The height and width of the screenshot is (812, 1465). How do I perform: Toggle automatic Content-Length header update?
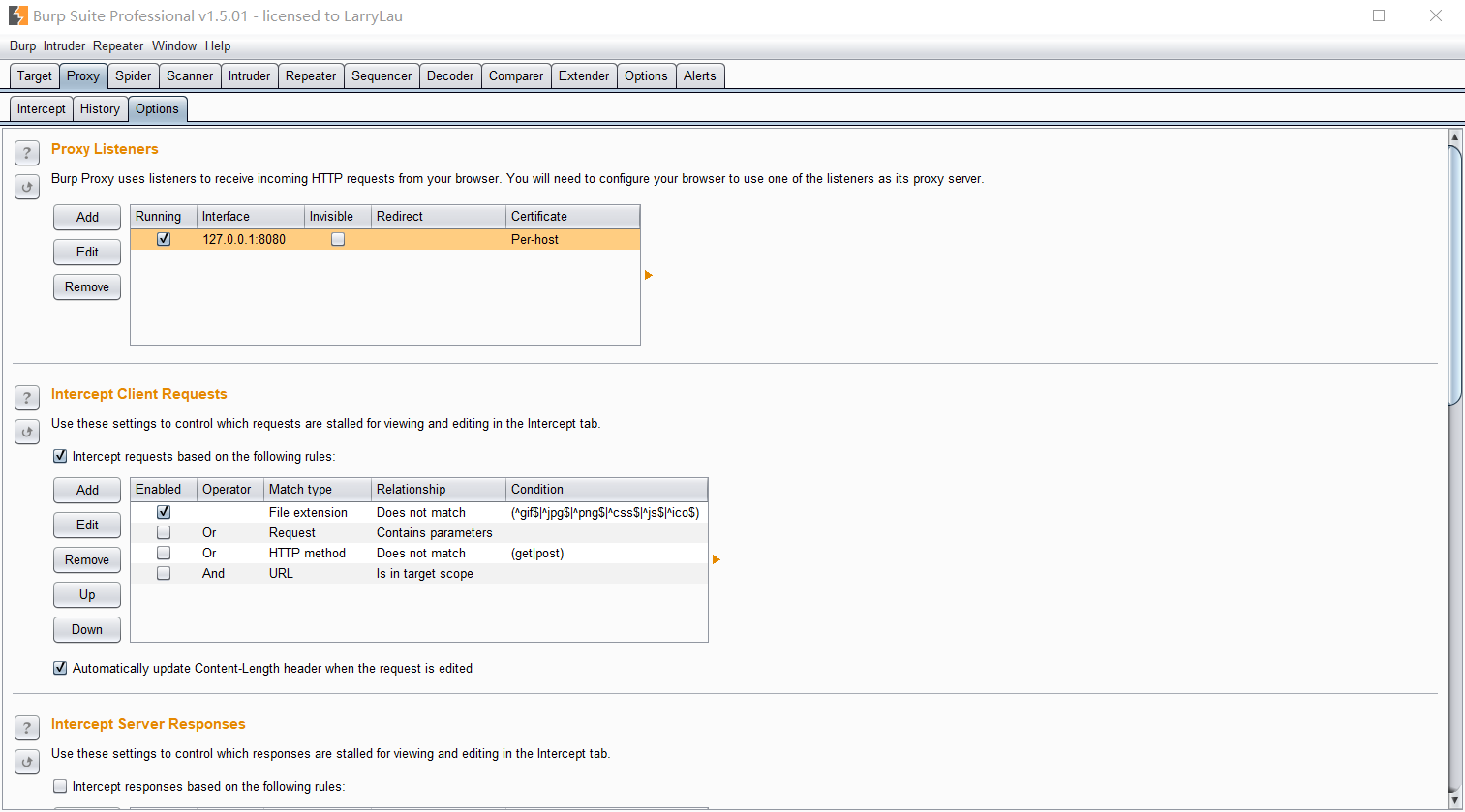pyautogui.click(x=61, y=668)
